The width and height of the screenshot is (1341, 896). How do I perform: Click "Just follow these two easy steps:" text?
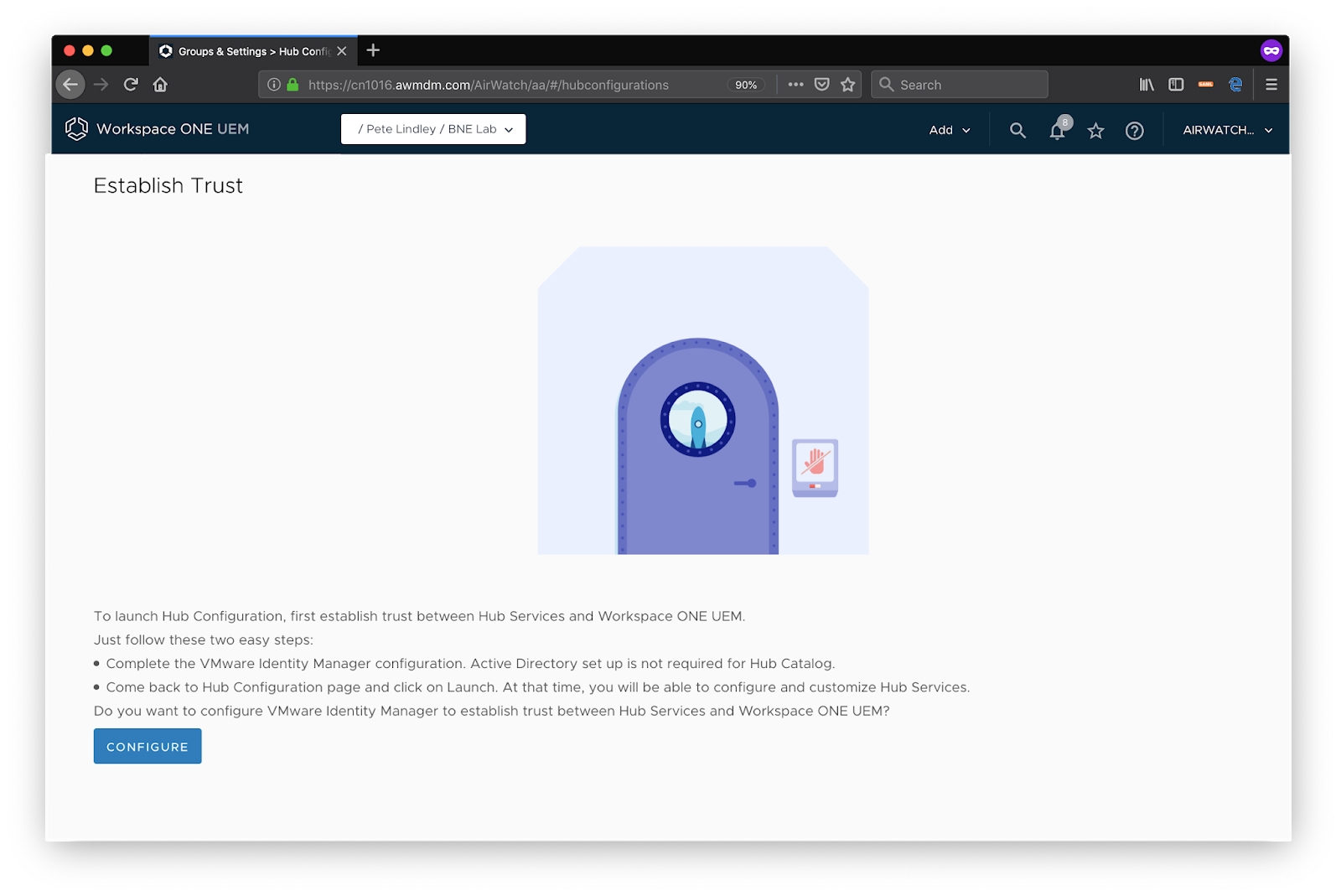click(x=204, y=640)
